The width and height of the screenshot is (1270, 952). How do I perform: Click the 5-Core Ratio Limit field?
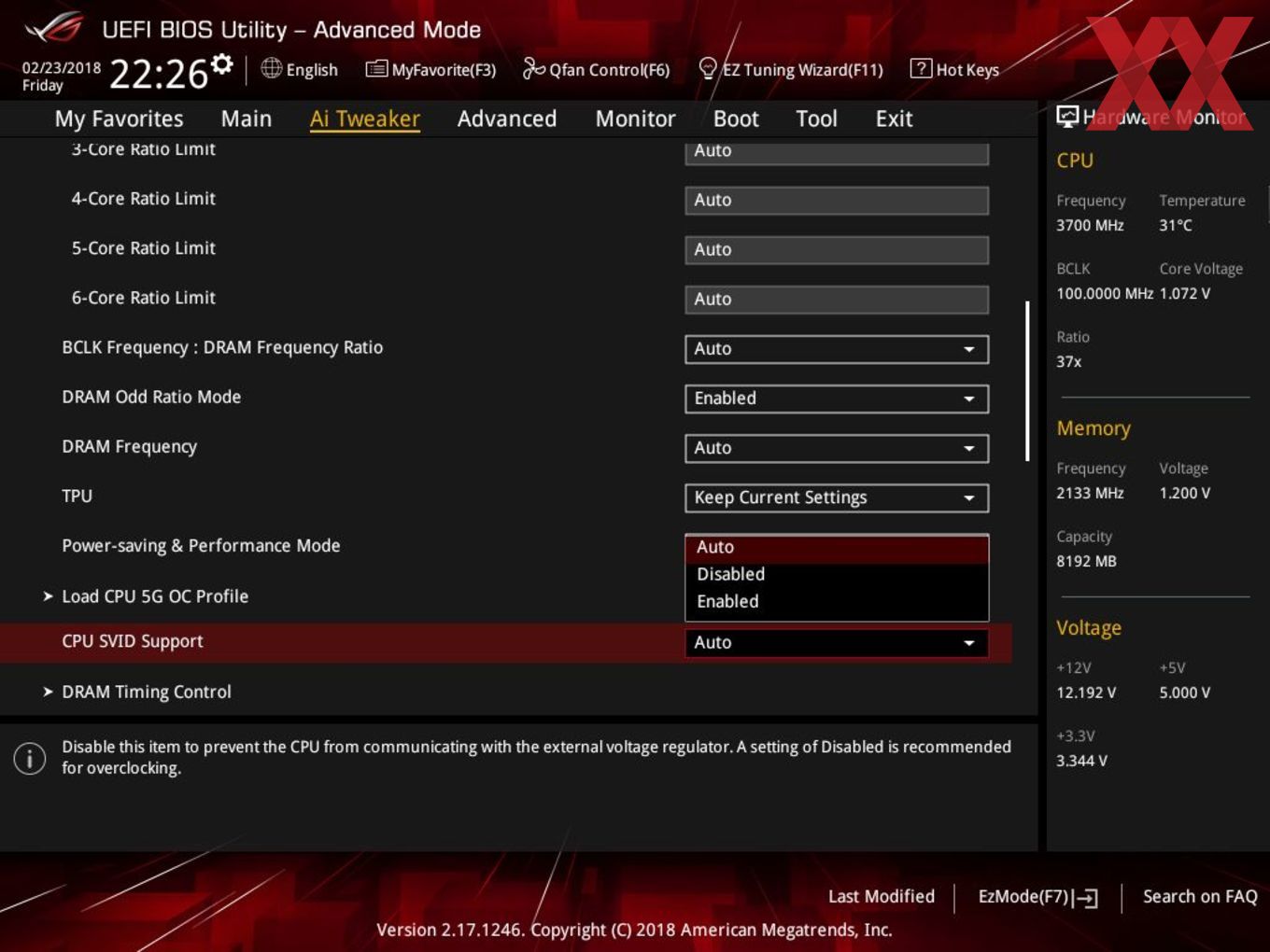(x=837, y=249)
